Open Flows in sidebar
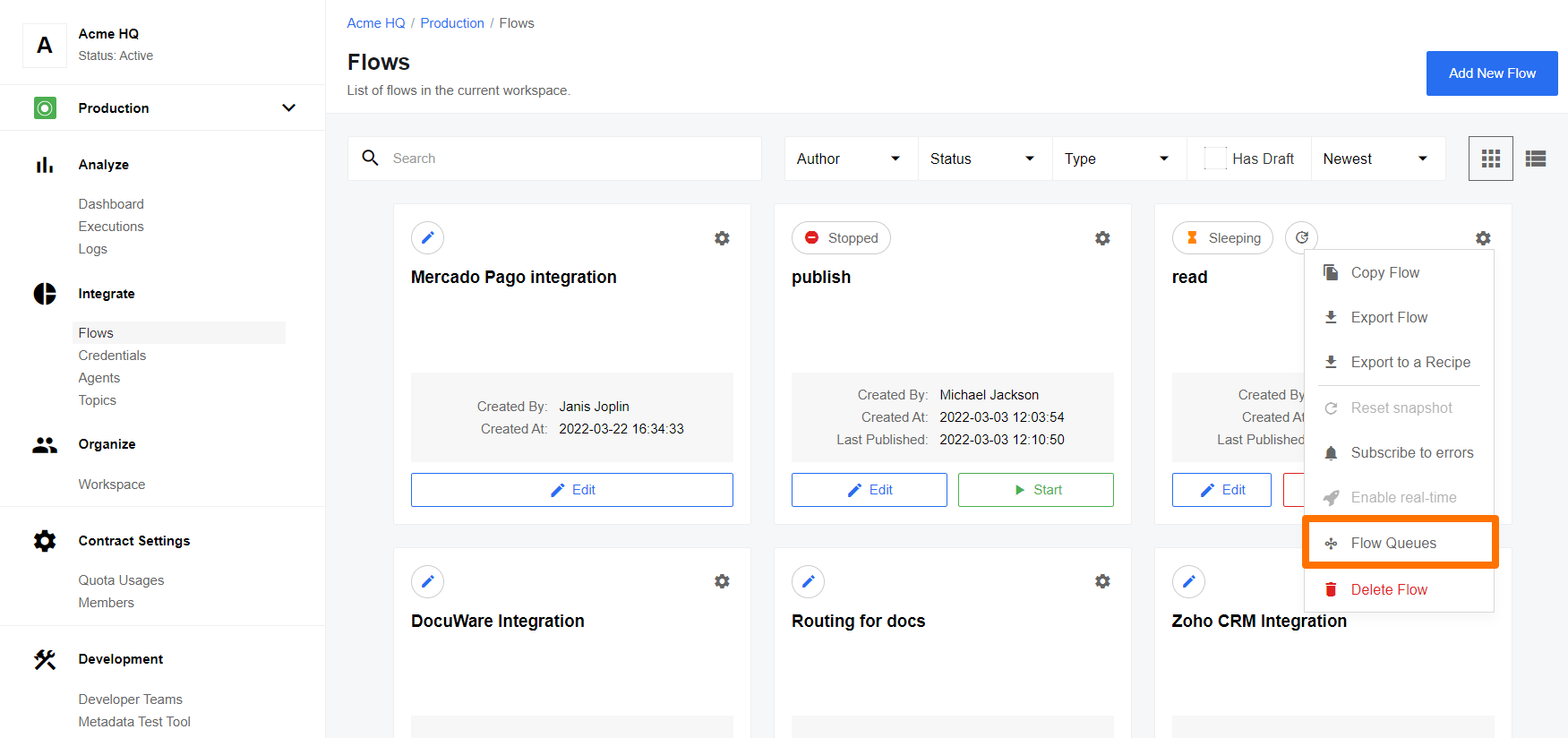 click(x=178, y=333)
